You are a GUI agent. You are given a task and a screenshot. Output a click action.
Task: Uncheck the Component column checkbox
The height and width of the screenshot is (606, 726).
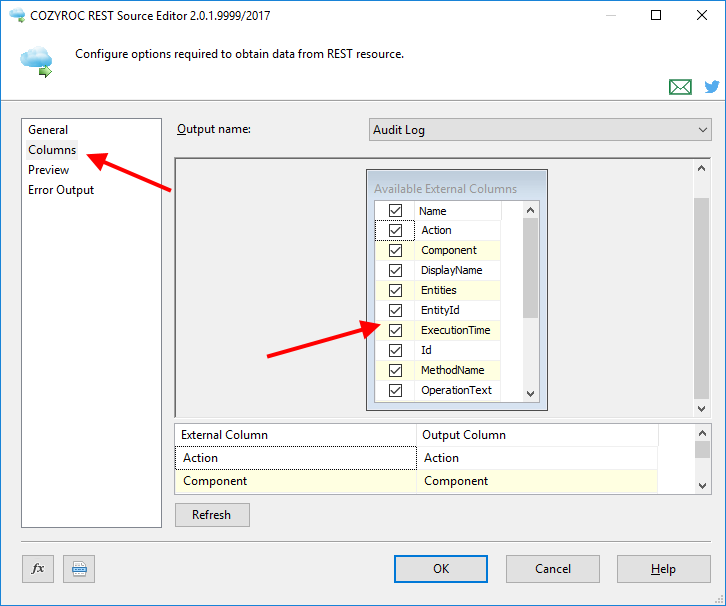coord(395,250)
